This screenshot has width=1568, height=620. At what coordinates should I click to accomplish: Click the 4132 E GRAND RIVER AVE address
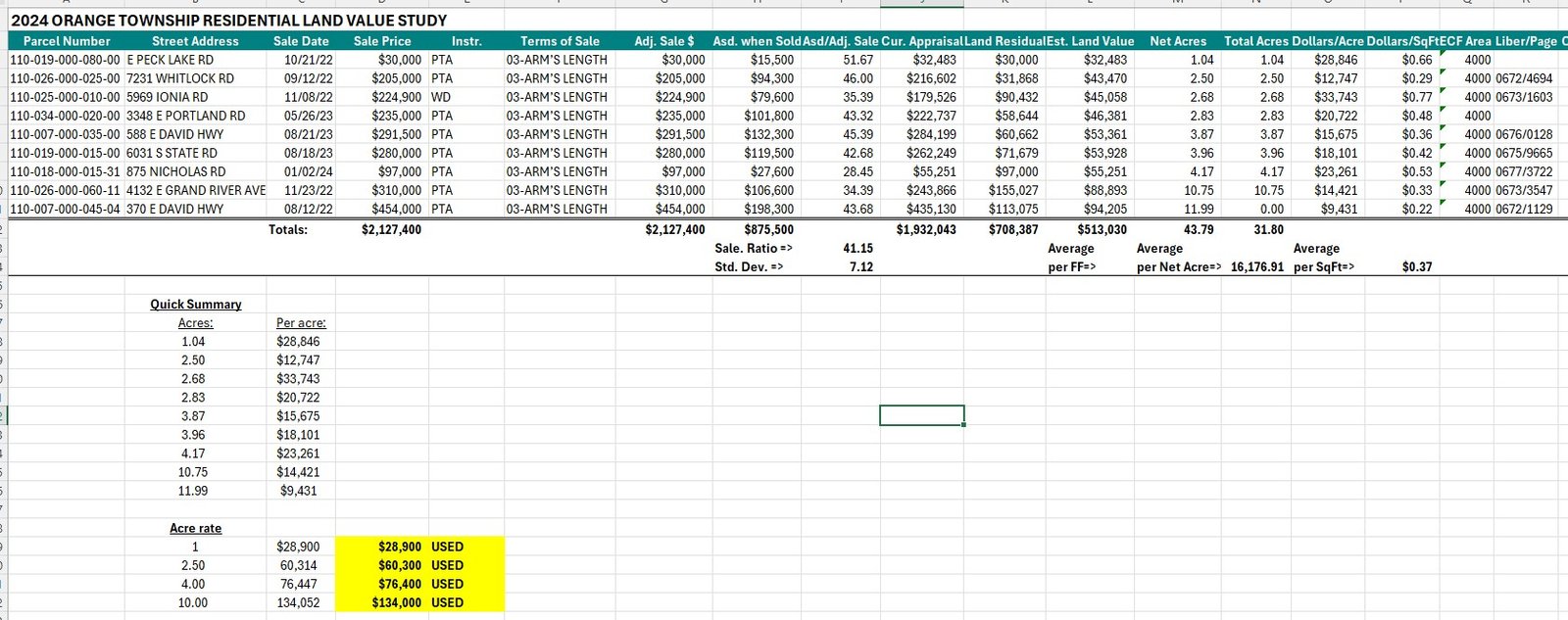point(196,190)
